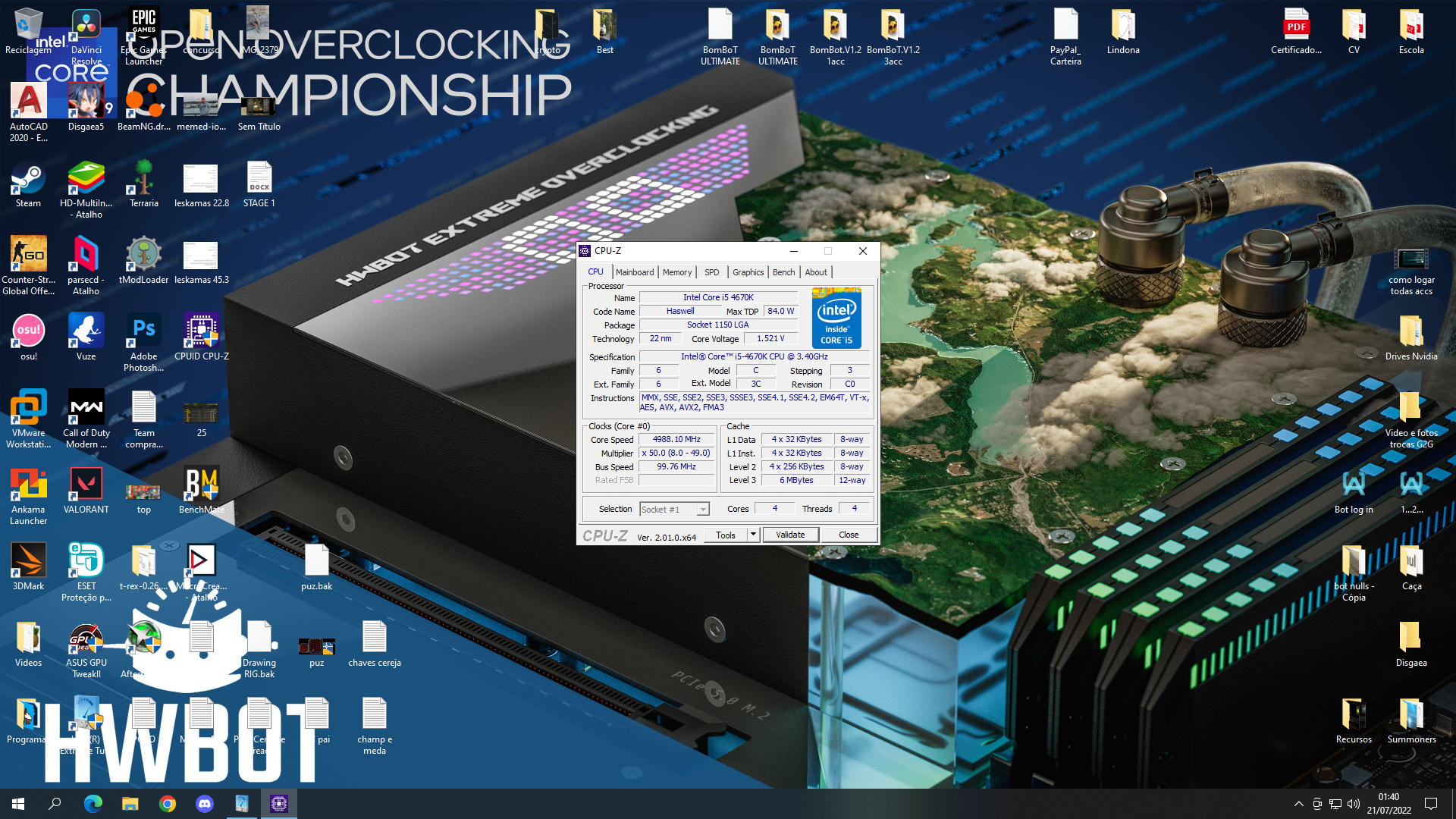Screen dimensions: 1456x819
Task: Open Recursos folder on desktop
Action: coord(1354,720)
